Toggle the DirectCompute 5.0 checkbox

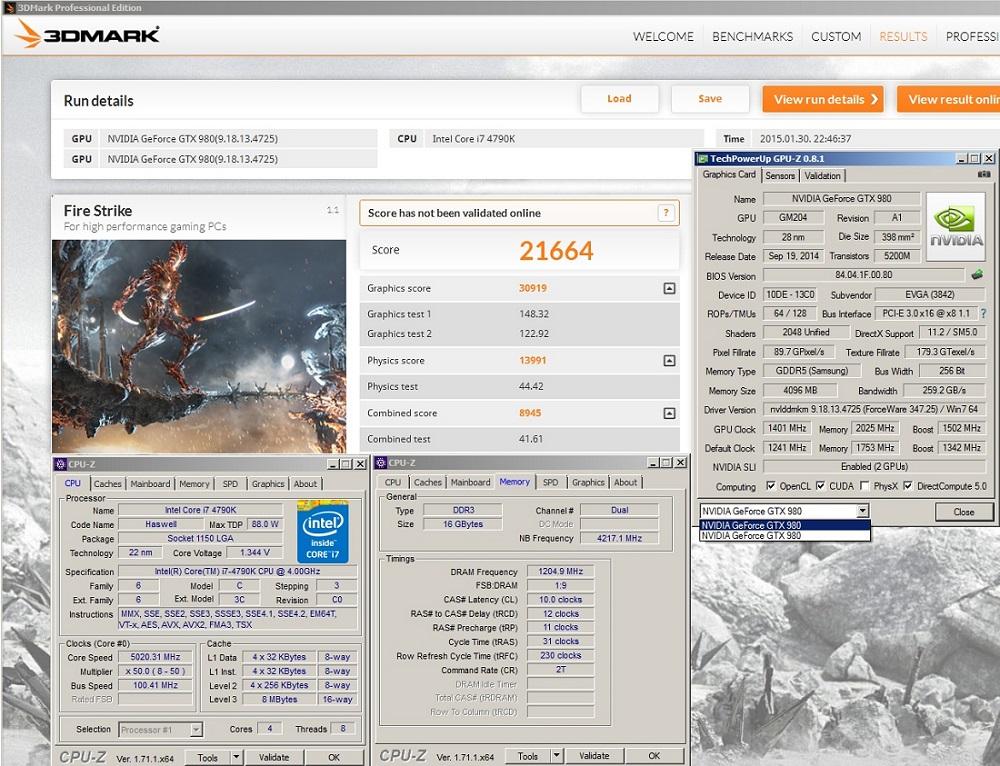tap(908, 486)
